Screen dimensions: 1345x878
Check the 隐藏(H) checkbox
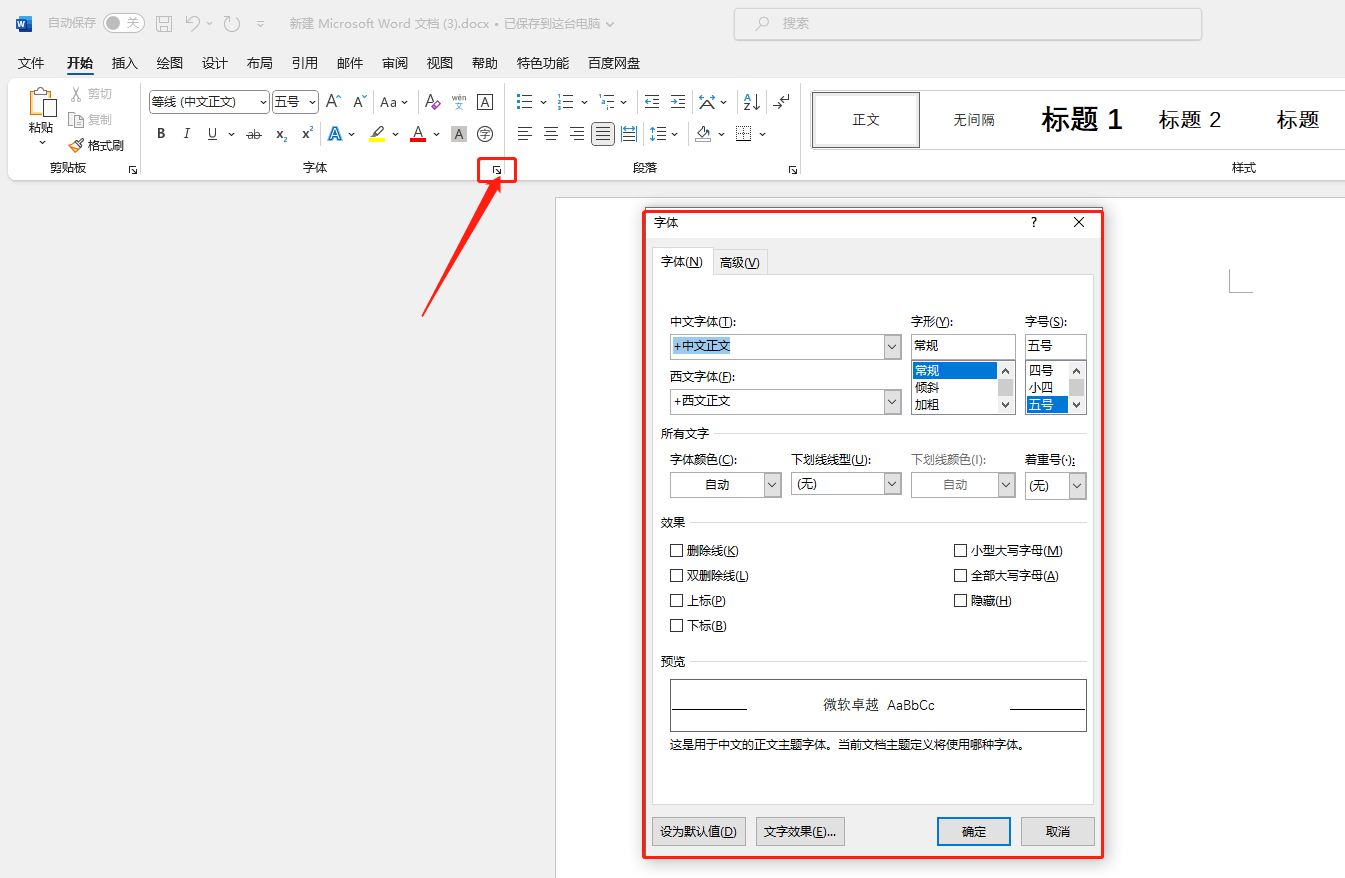click(961, 601)
